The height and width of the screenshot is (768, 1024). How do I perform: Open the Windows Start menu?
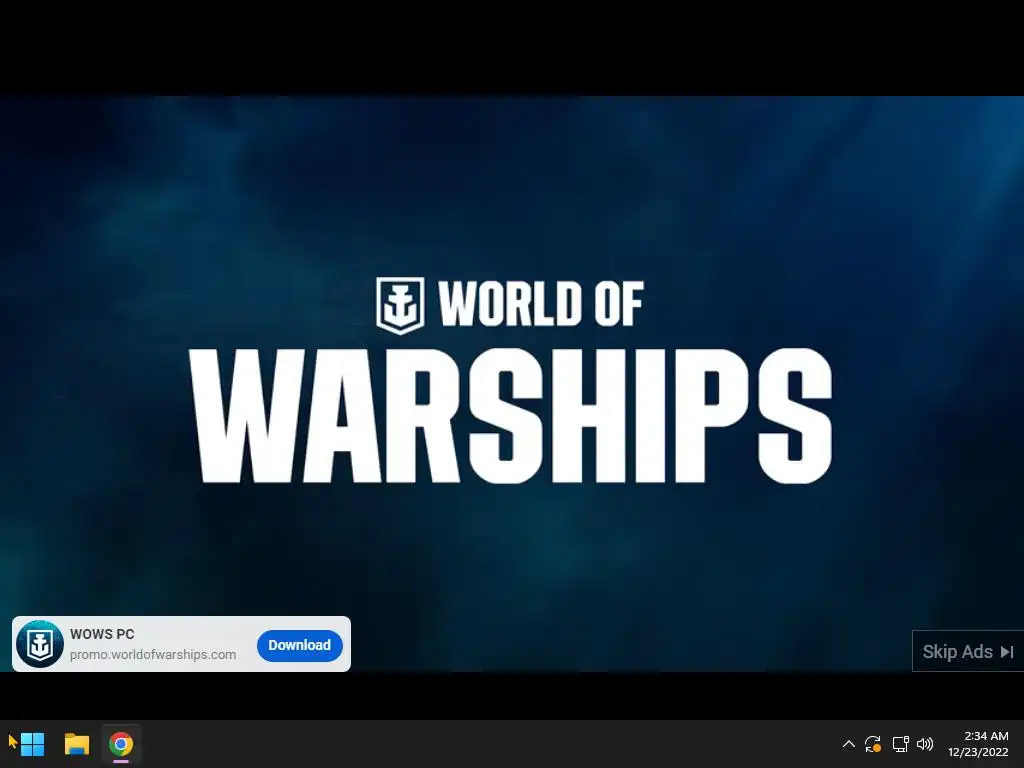[x=32, y=744]
